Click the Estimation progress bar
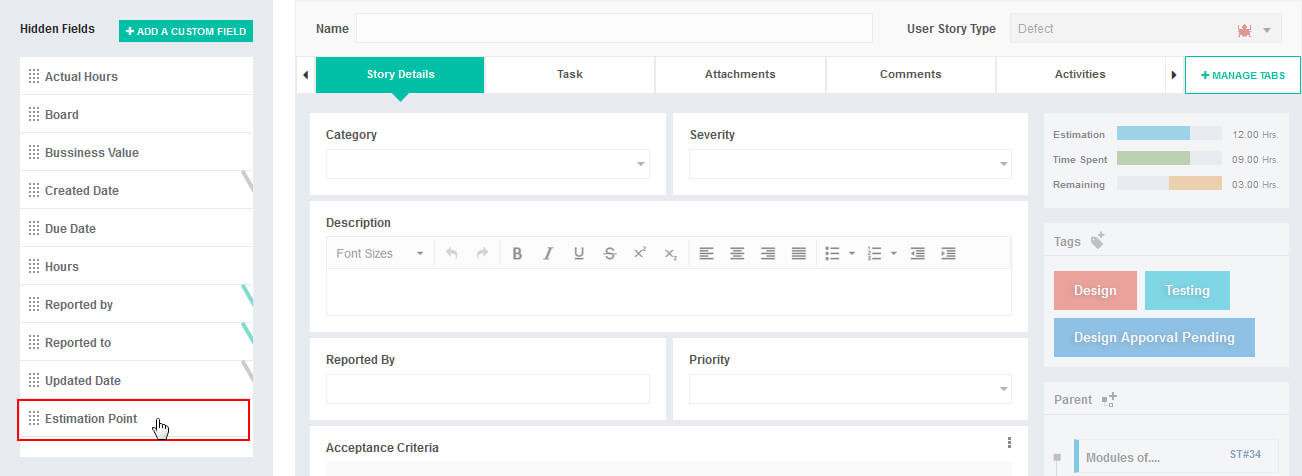 click(x=1168, y=134)
